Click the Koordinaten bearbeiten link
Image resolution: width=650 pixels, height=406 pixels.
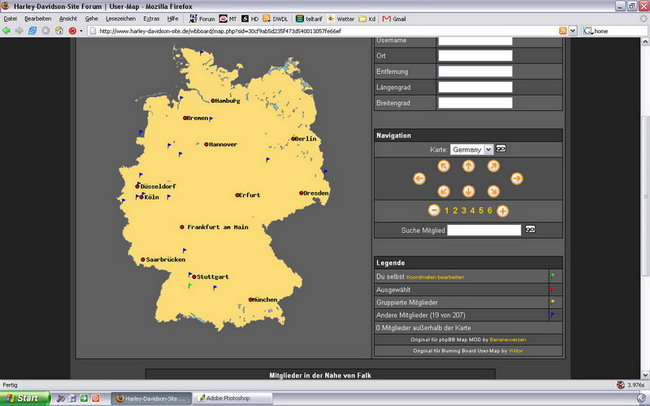pos(435,277)
